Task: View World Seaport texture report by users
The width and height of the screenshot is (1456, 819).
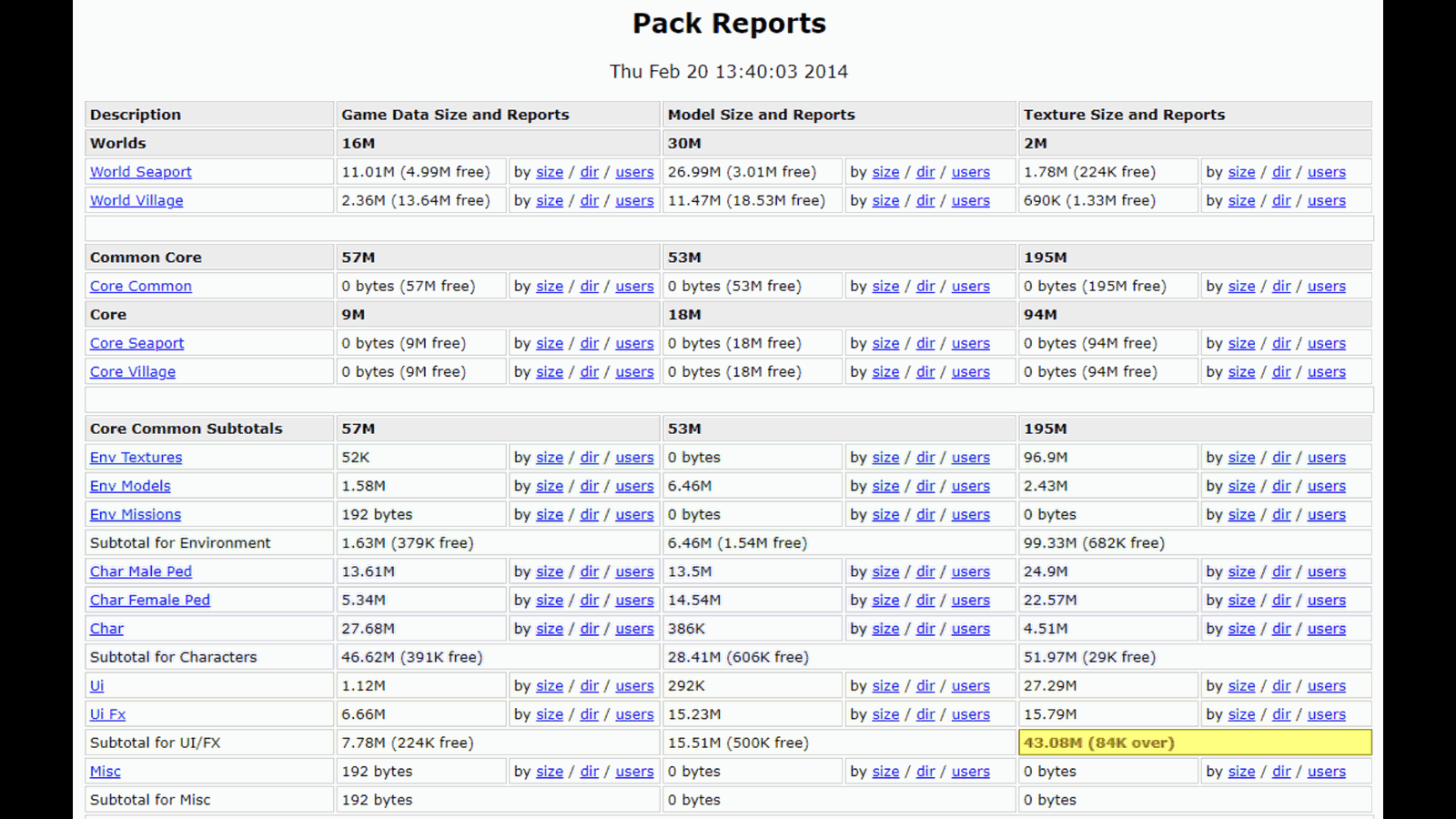Action: [x=1327, y=172]
